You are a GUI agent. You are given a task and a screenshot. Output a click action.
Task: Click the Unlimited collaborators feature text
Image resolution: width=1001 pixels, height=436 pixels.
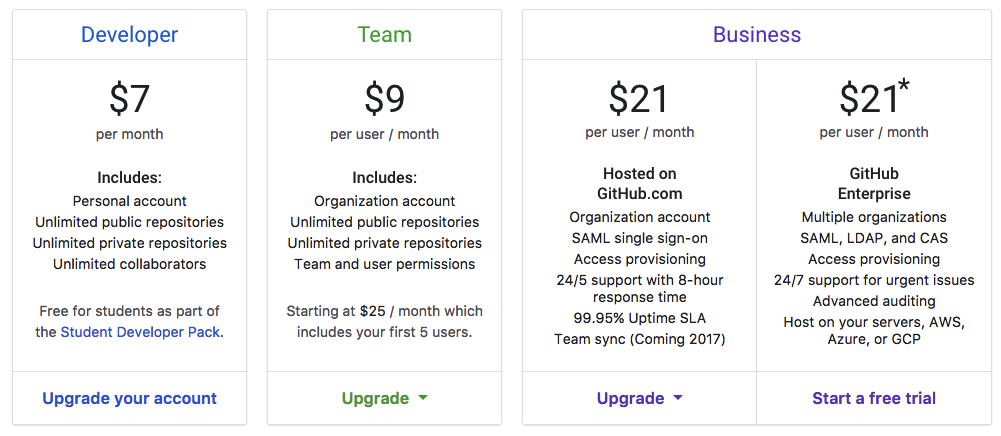(129, 264)
